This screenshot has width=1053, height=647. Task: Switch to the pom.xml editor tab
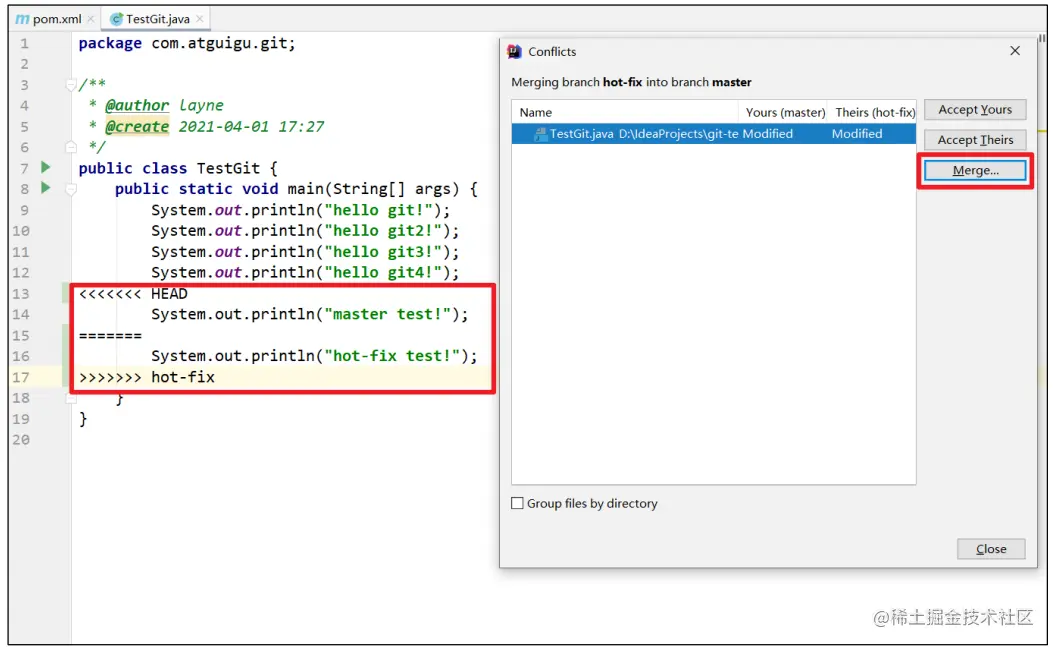pyautogui.click(x=57, y=19)
